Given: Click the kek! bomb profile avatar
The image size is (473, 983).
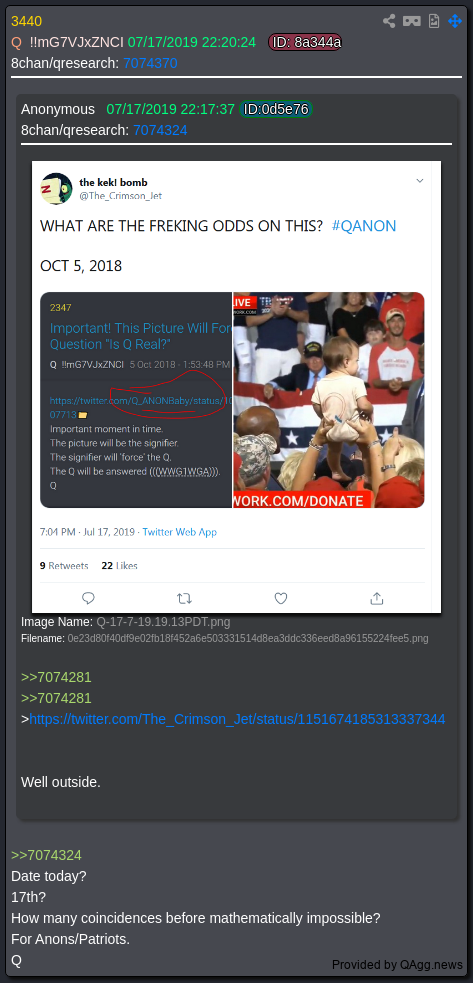Looking at the screenshot, I should (56, 189).
